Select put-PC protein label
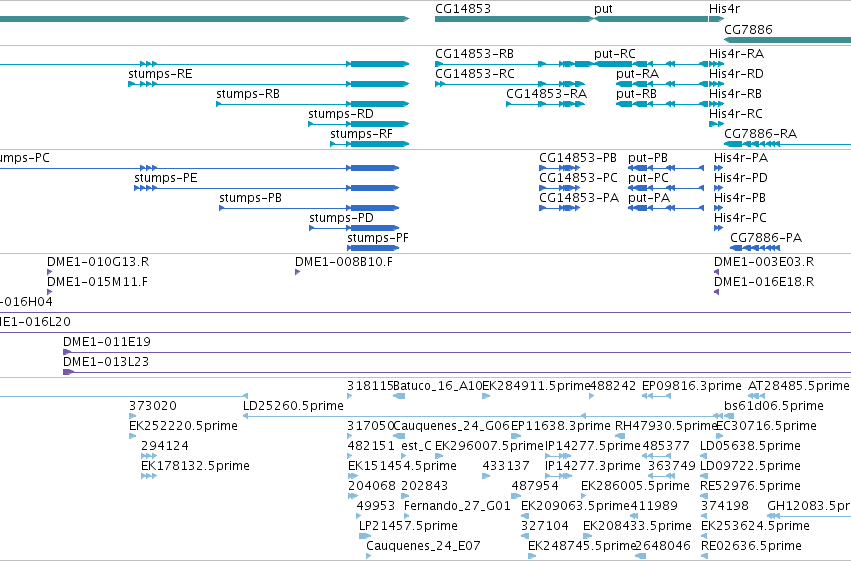Screen dimensions: 851x561 [648, 178]
